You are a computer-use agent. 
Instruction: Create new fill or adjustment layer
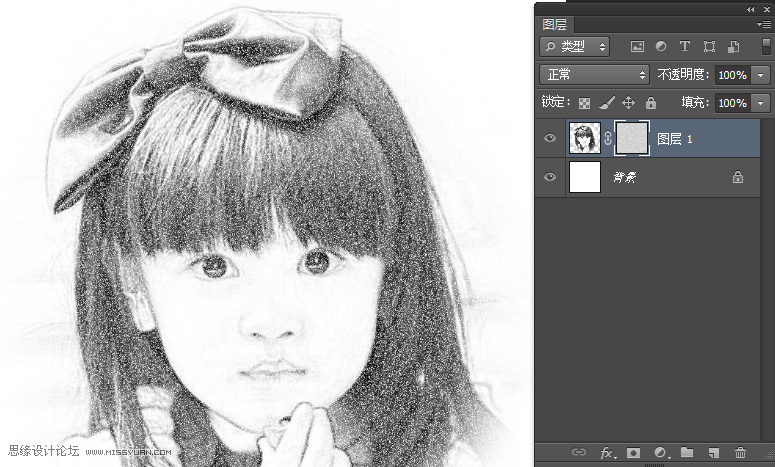661,453
